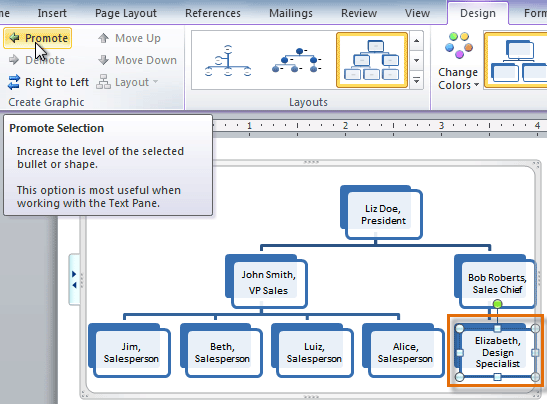Select the John Smith, VP Sales box
Viewport: 547px width, 404px height.
coord(267,282)
